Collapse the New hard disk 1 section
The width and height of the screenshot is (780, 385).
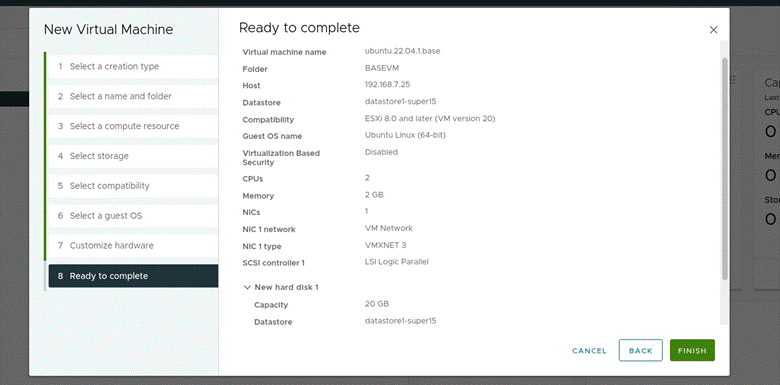coord(247,287)
